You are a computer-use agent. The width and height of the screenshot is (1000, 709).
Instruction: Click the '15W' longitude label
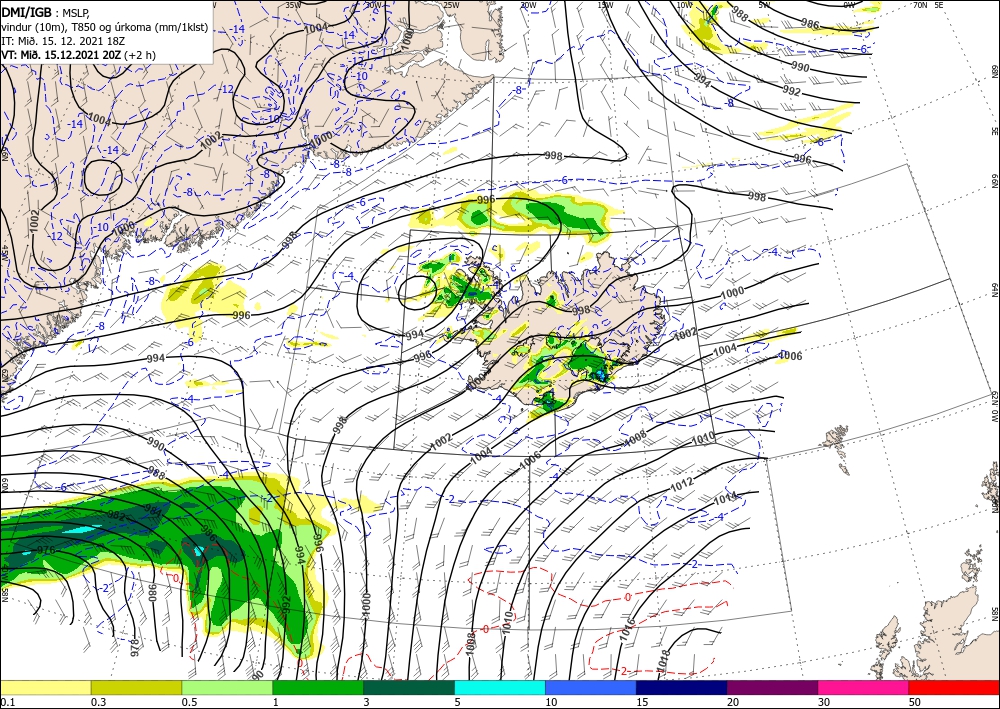(606, 4)
